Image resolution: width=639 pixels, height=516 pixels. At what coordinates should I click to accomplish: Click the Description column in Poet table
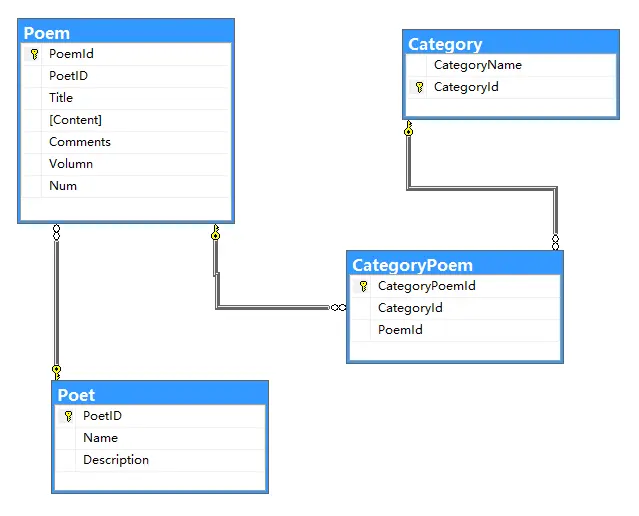coord(116,460)
